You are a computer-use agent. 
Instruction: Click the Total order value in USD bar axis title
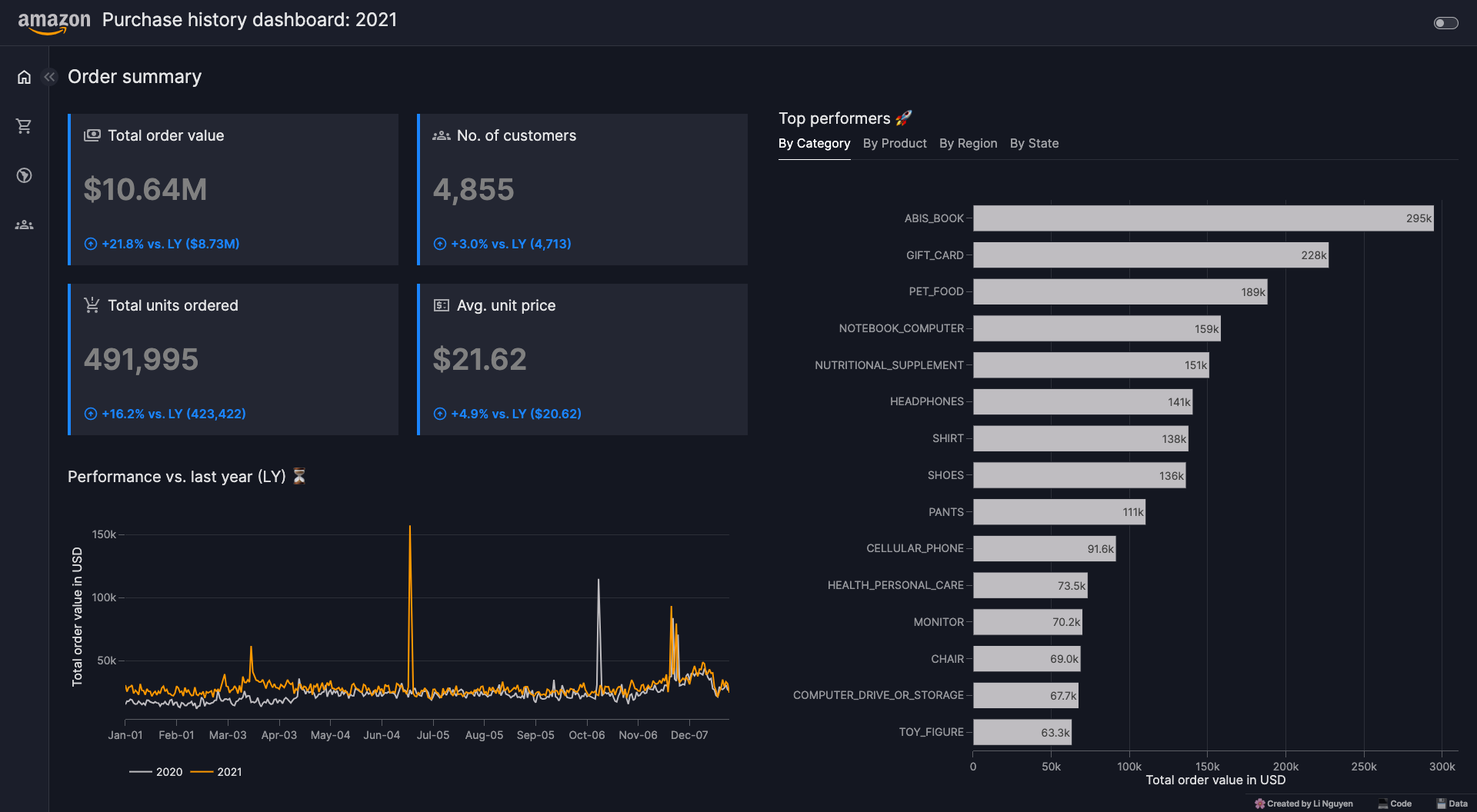1215,780
